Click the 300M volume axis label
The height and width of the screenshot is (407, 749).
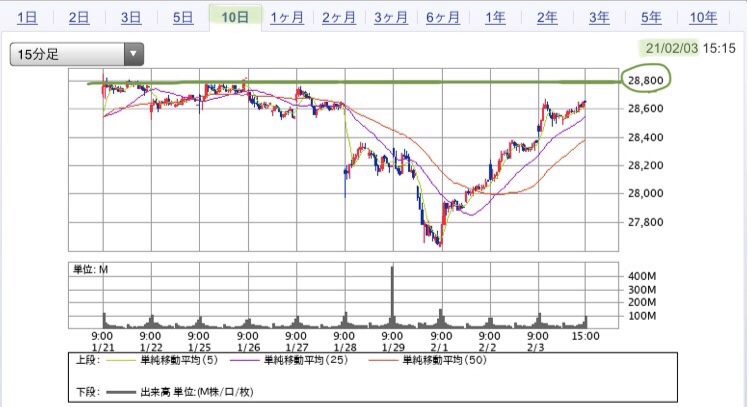pyautogui.click(x=642, y=289)
